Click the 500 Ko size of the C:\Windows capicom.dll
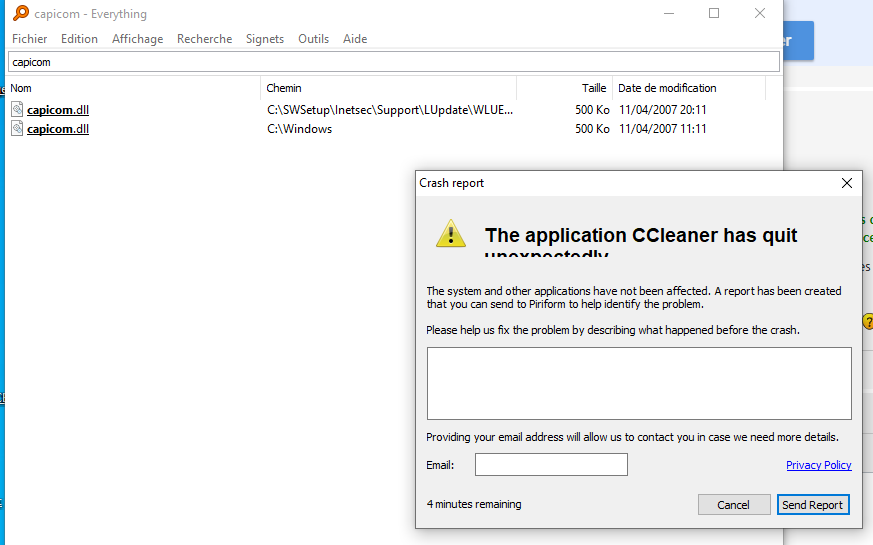Viewport: 873px width, 545px height. [x=592, y=129]
